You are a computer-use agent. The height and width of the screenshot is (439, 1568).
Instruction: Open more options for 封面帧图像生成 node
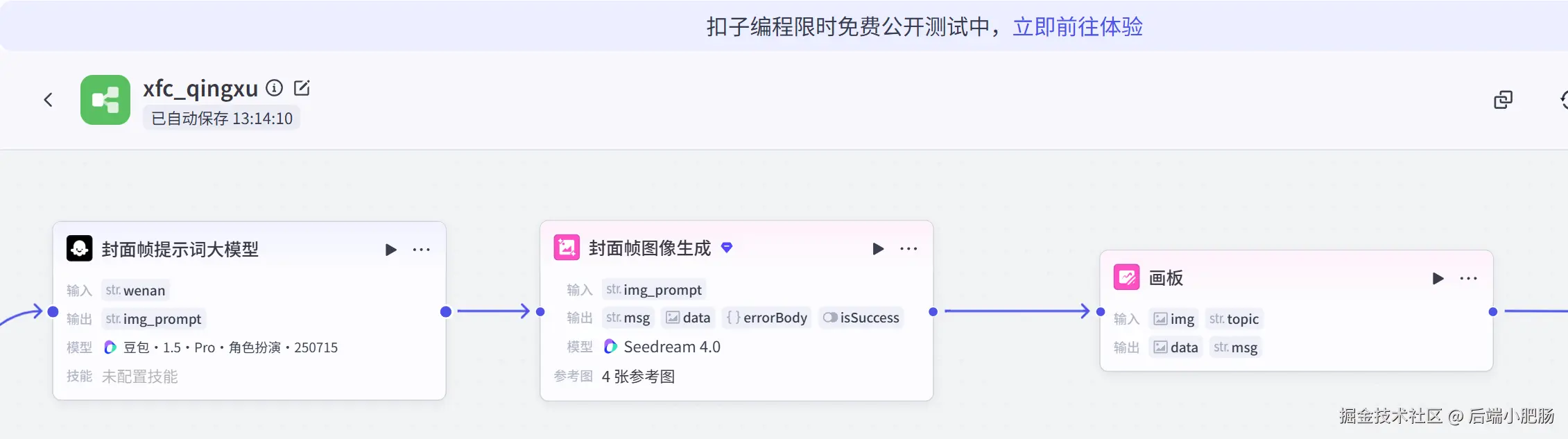[908, 249]
